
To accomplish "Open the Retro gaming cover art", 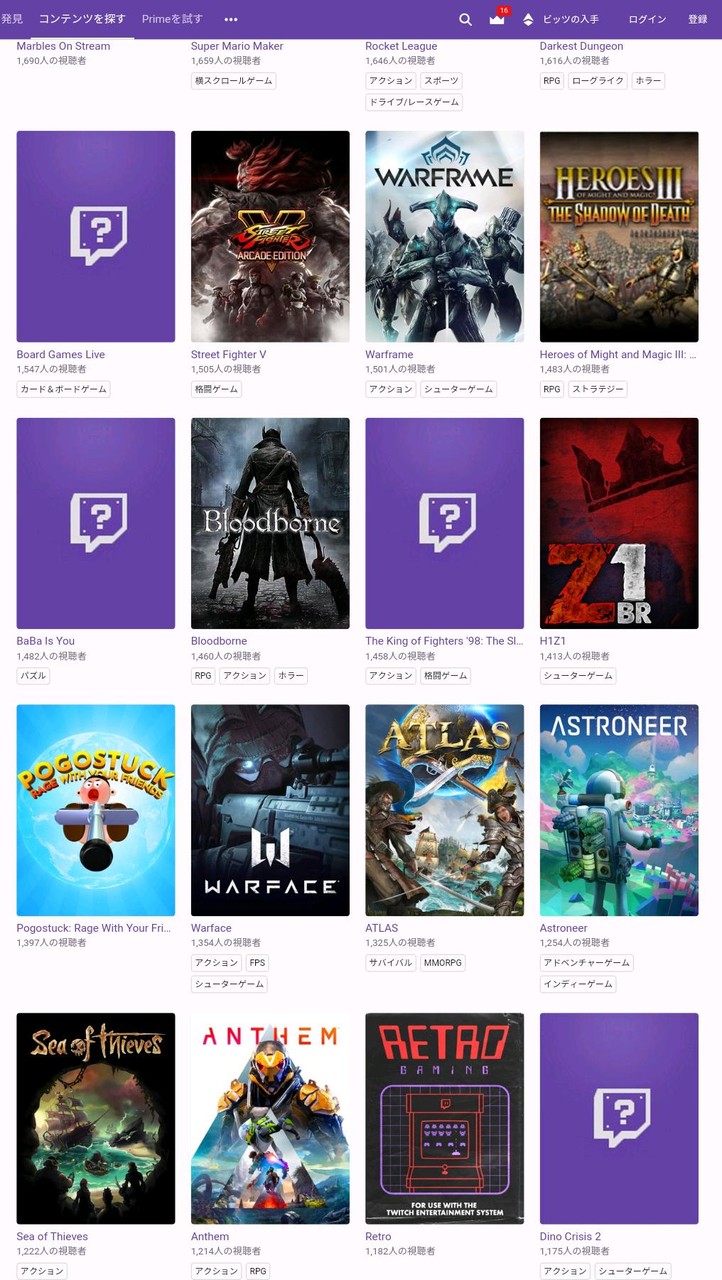I will click(x=445, y=1118).
